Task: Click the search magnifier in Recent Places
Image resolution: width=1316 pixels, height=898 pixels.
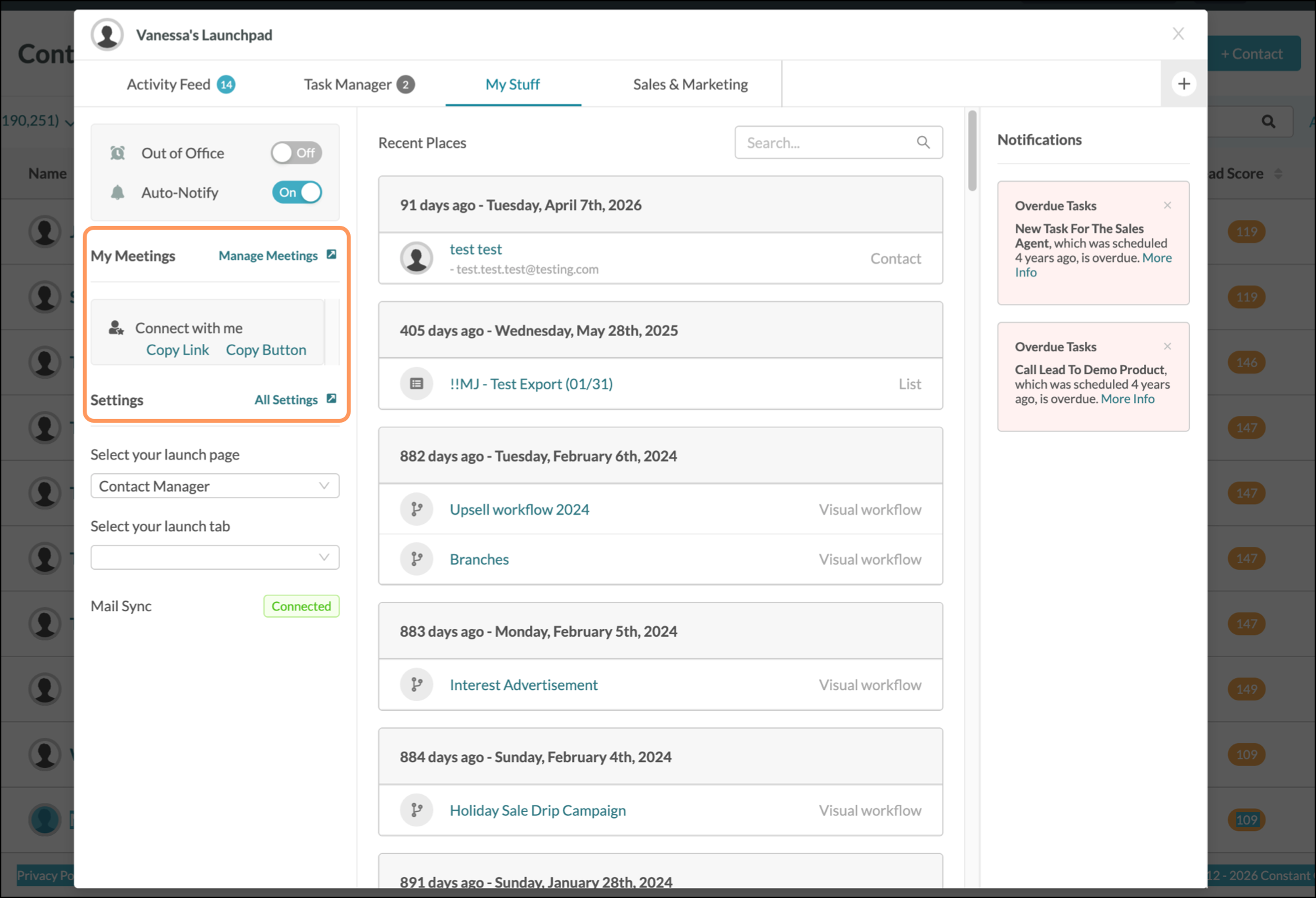Action: click(923, 142)
